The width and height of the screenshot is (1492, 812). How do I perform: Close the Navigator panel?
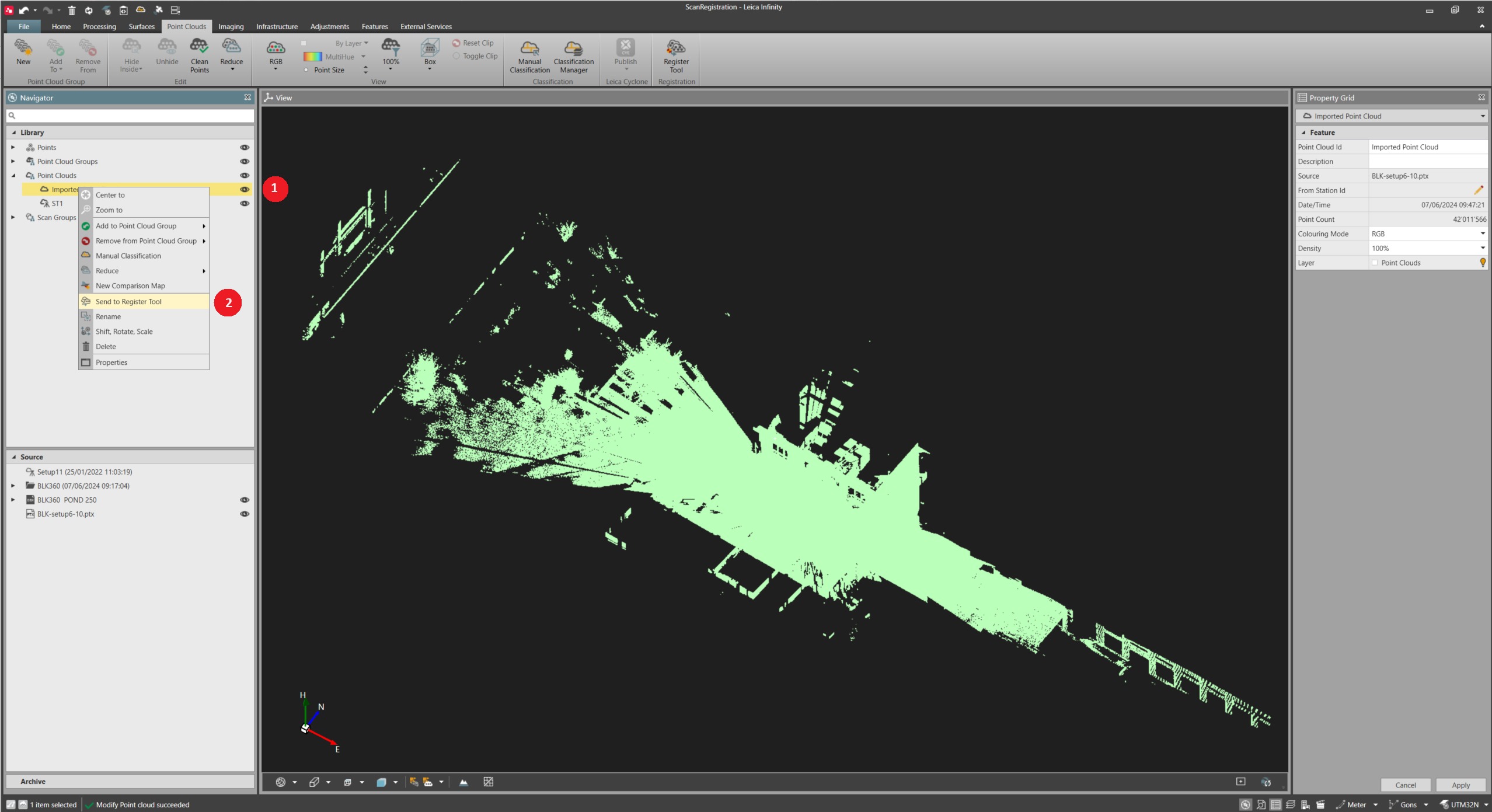pos(247,97)
